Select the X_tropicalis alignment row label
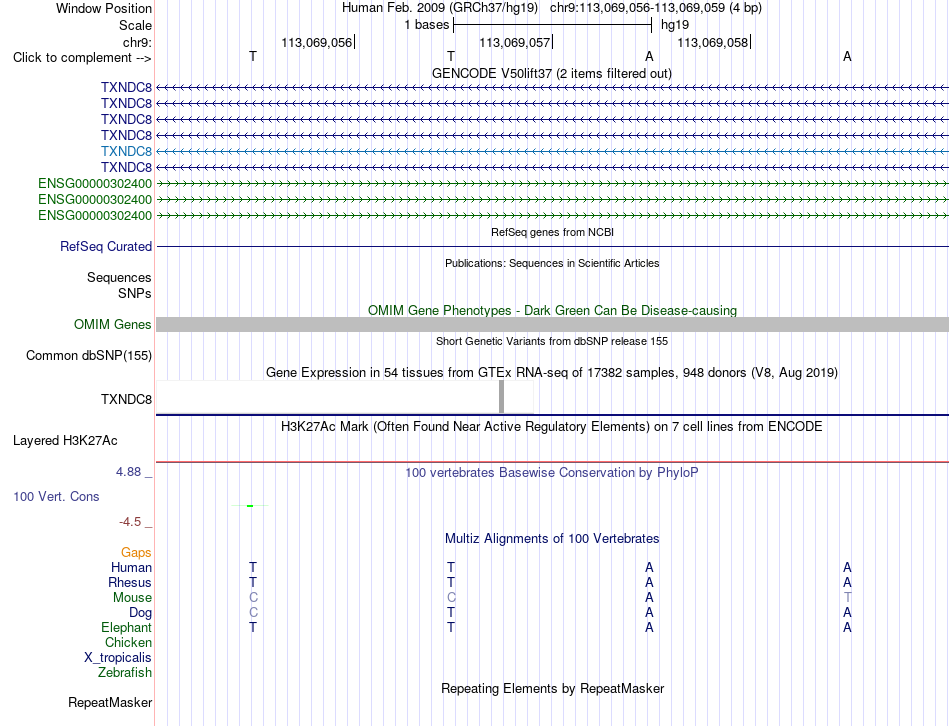Screen dimensions: 950x726 click(118, 658)
